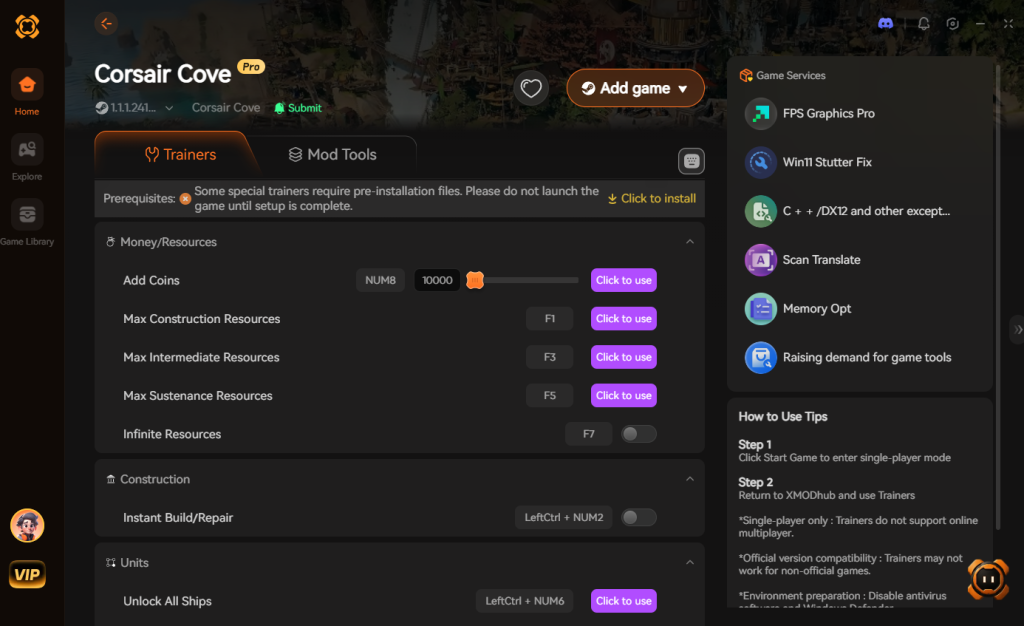Open the Discord icon link
The image size is (1024, 626).
pyautogui.click(x=886, y=23)
